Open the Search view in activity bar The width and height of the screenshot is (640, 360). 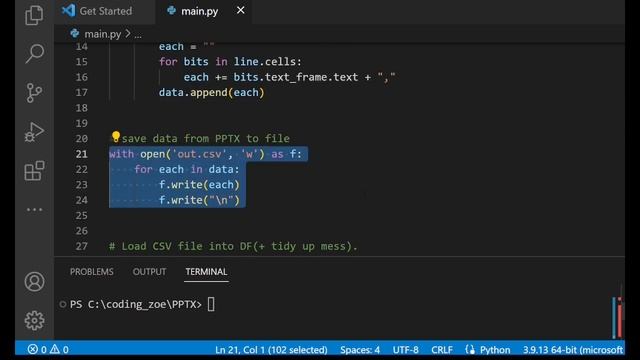click(34, 53)
